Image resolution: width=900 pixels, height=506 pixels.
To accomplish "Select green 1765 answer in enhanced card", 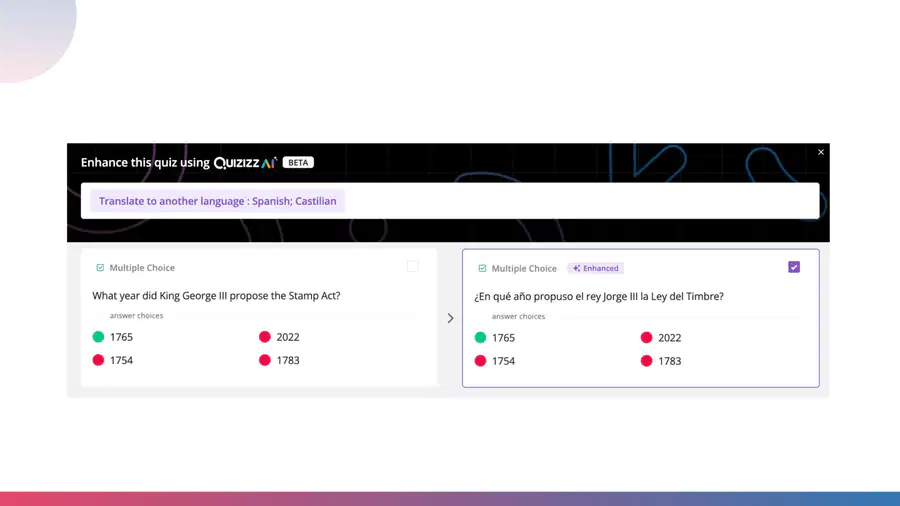I will pyautogui.click(x=495, y=337).
